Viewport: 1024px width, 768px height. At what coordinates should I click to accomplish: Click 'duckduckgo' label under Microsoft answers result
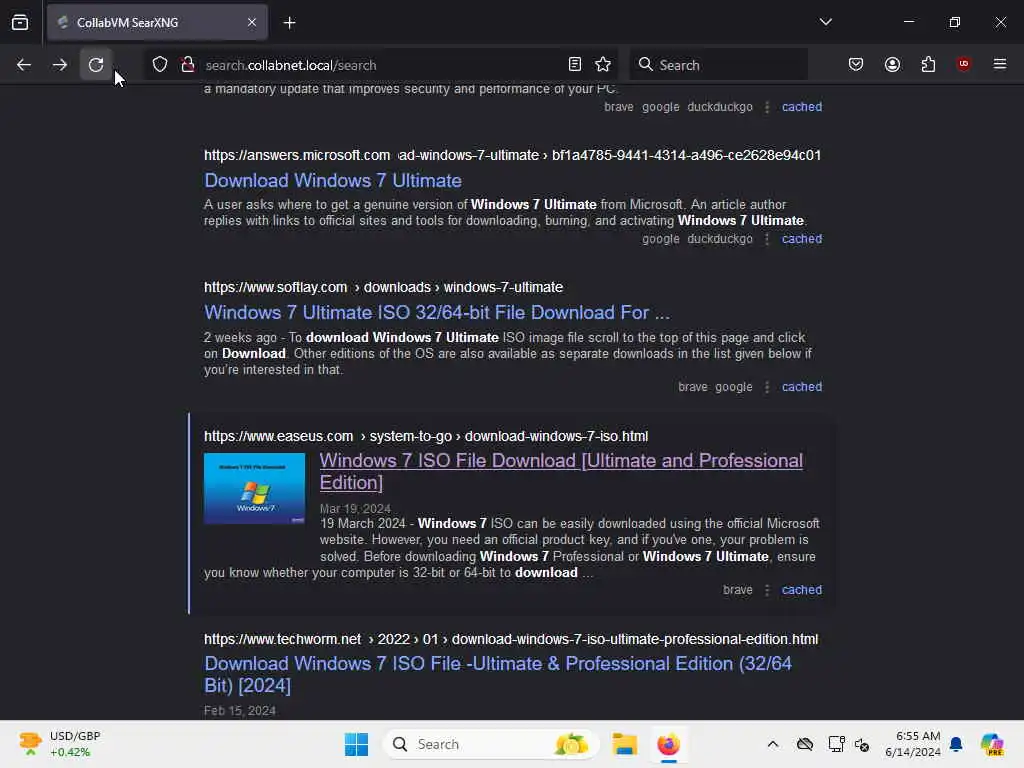720,239
